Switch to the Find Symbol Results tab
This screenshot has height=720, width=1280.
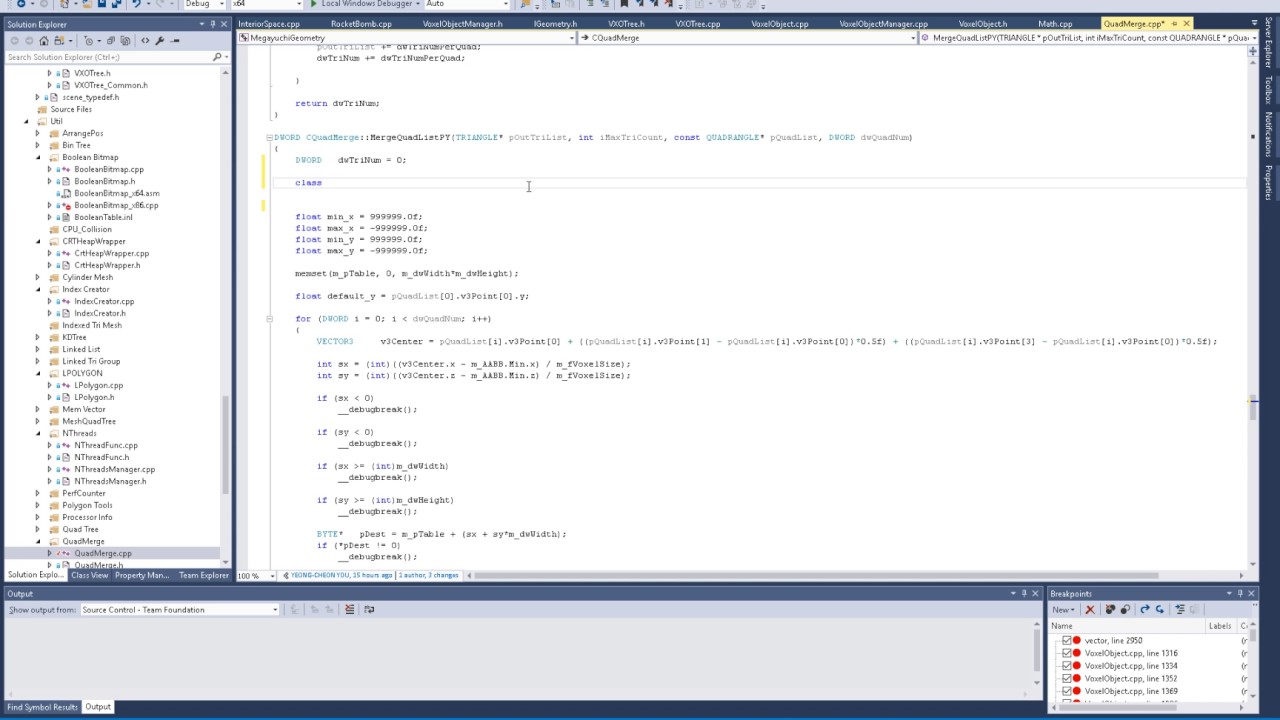point(42,707)
